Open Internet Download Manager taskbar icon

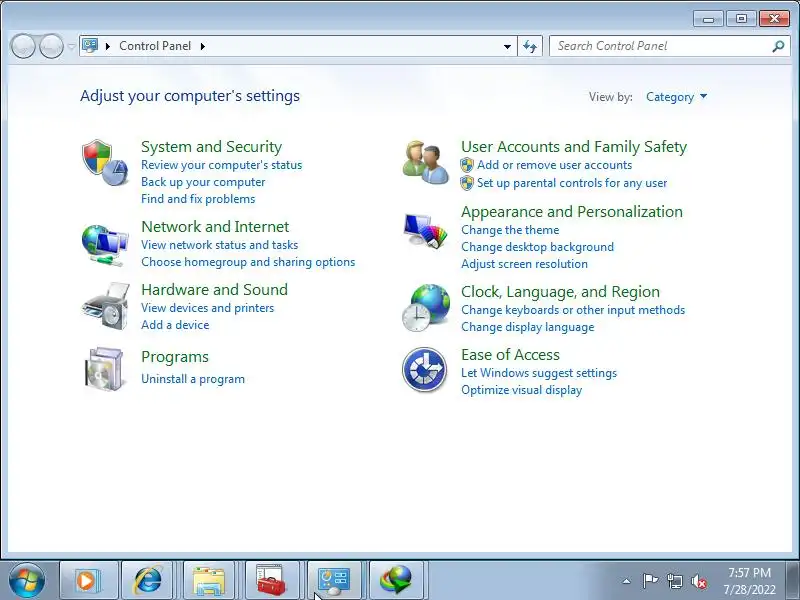pos(396,581)
